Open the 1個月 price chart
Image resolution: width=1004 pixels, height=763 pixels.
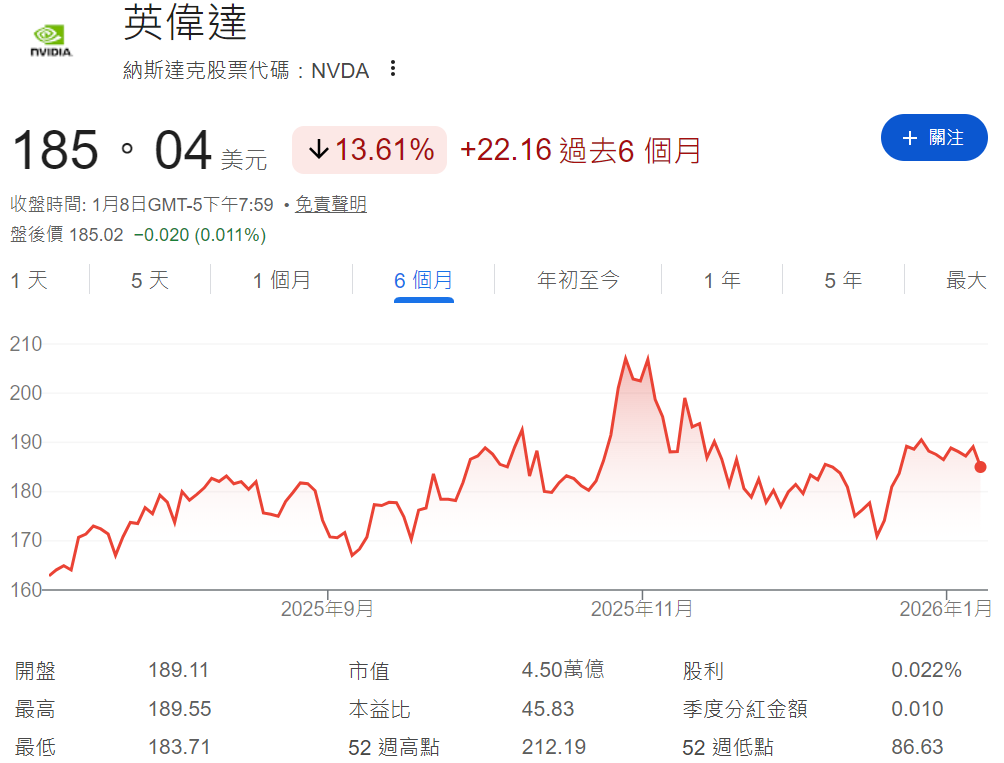click(282, 281)
